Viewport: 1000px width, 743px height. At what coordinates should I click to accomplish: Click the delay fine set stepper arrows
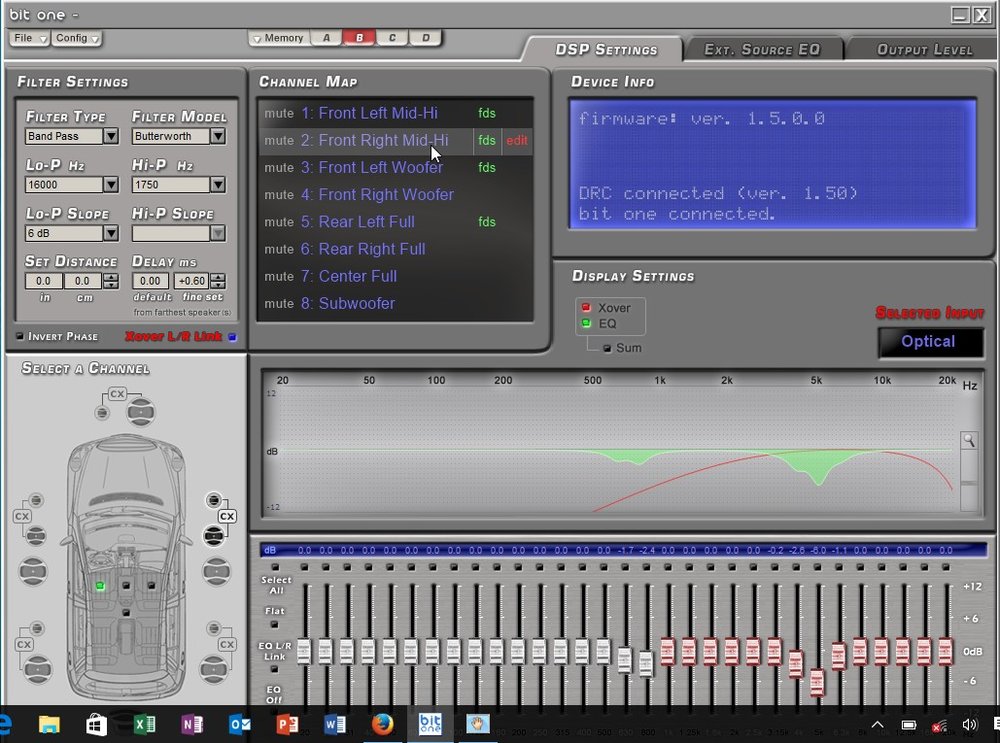coord(218,281)
